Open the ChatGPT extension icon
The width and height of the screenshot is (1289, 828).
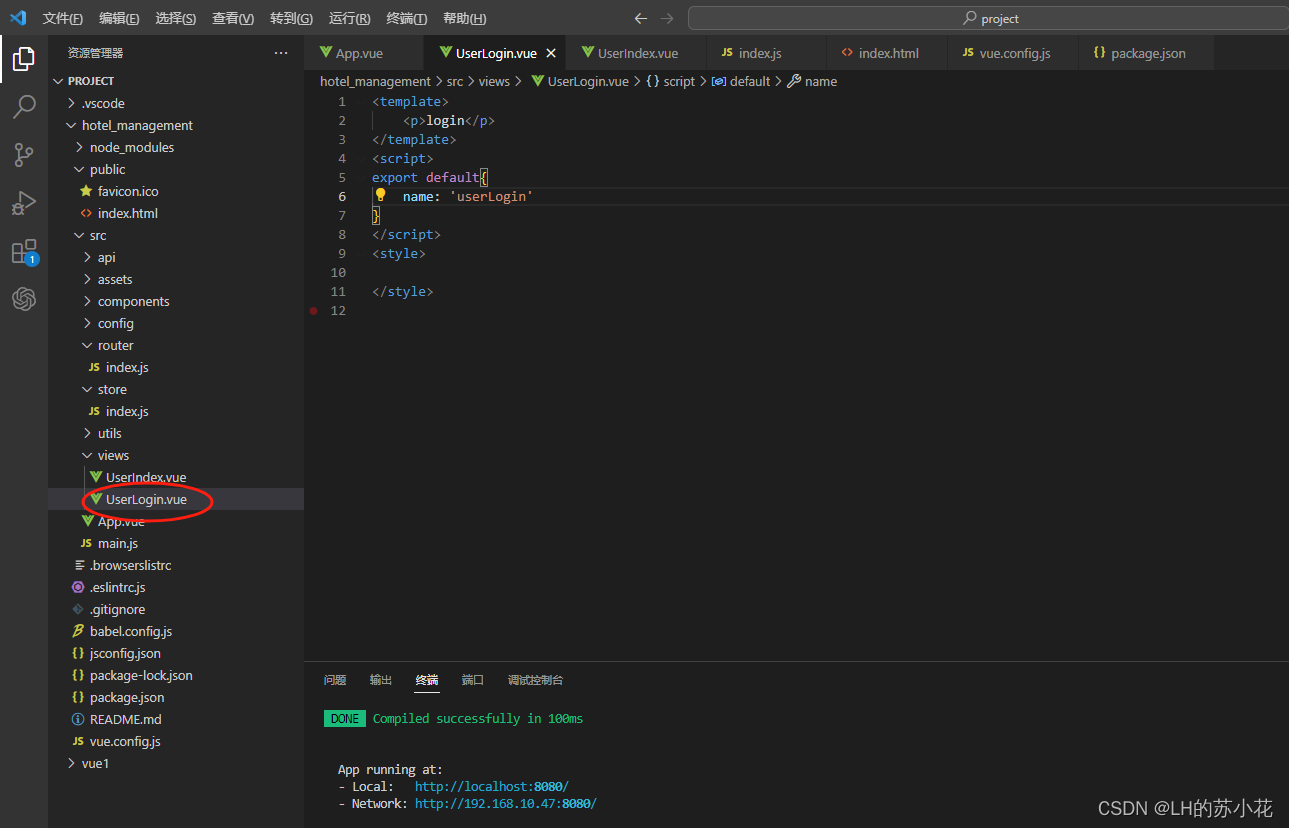(x=24, y=299)
